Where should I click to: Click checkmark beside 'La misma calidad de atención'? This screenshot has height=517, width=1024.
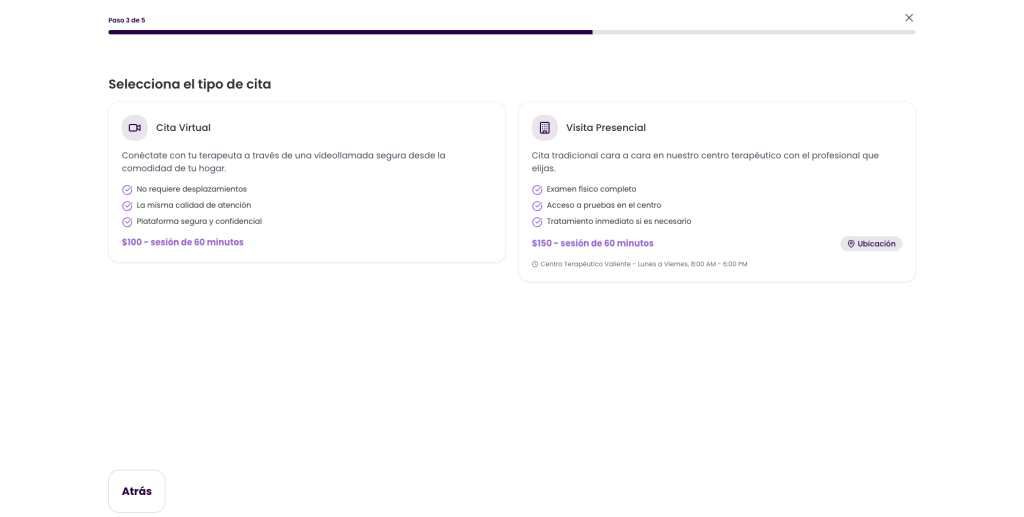127,206
